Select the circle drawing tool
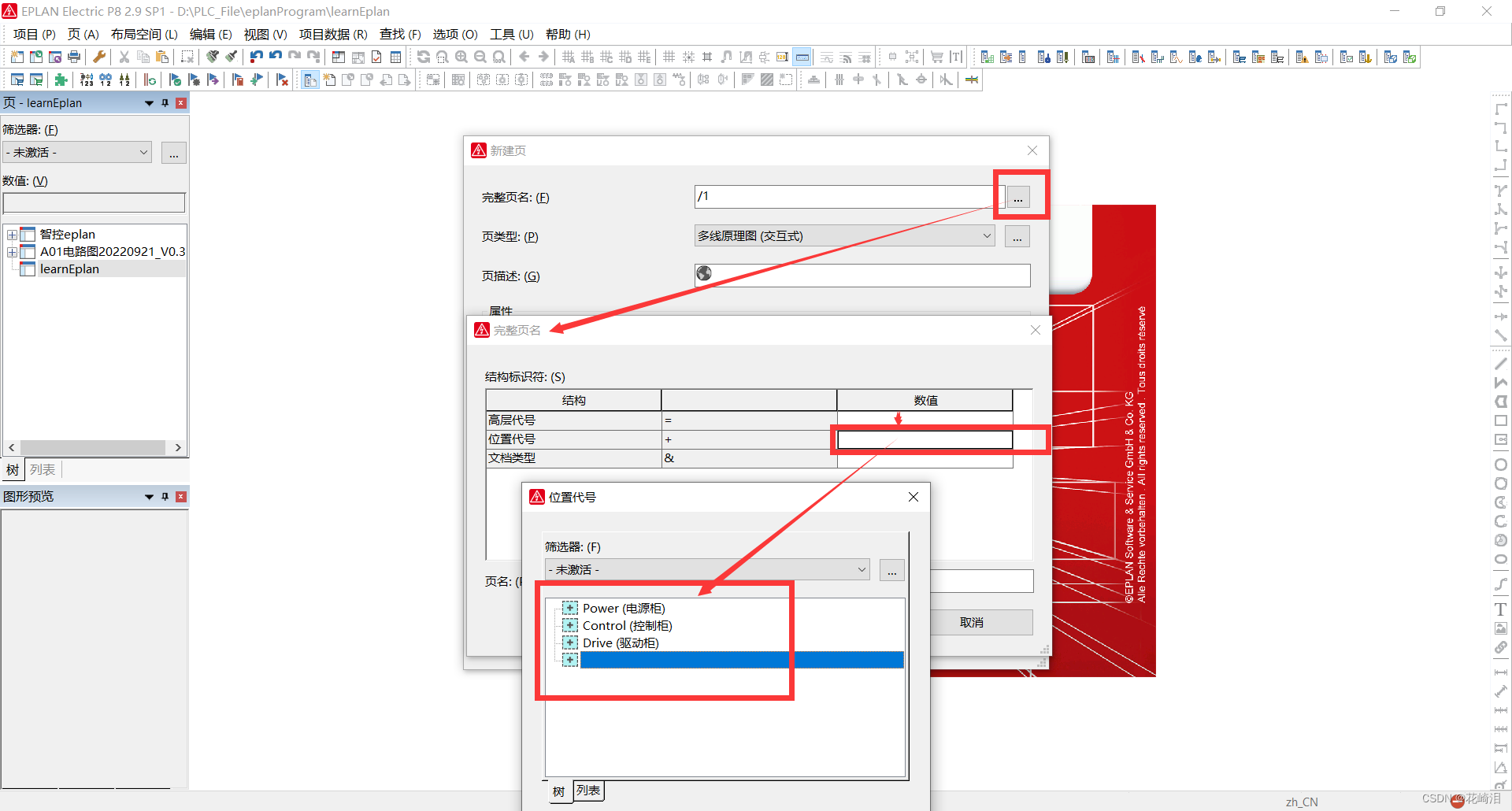The width and height of the screenshot is (1512, 811). point(1501,465)
